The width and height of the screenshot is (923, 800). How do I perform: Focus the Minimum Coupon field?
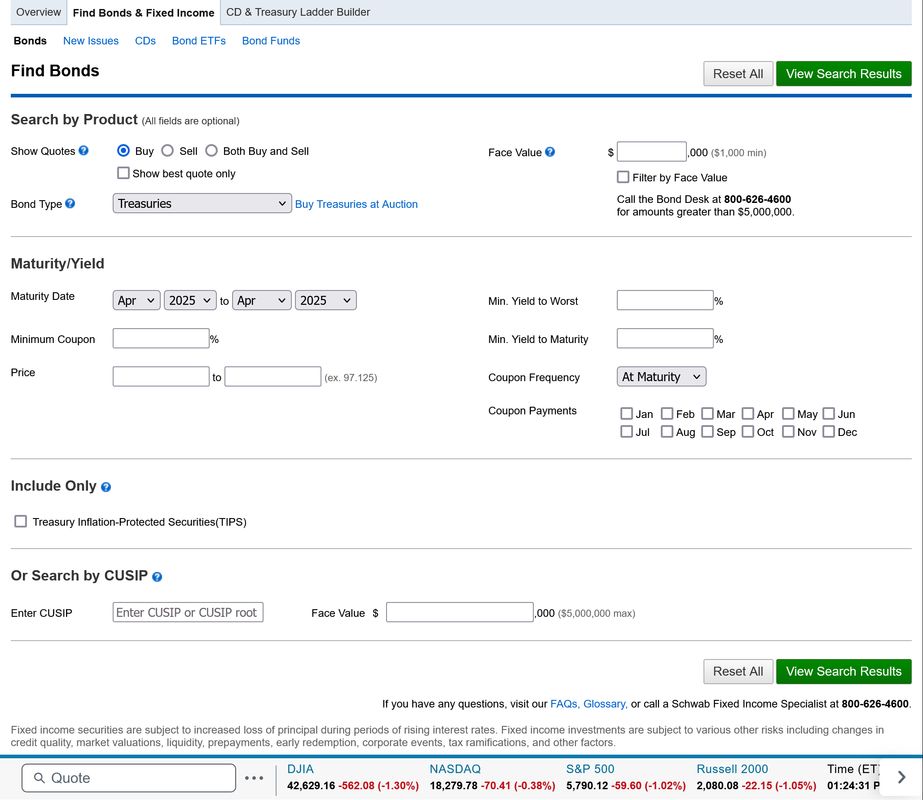161,338
